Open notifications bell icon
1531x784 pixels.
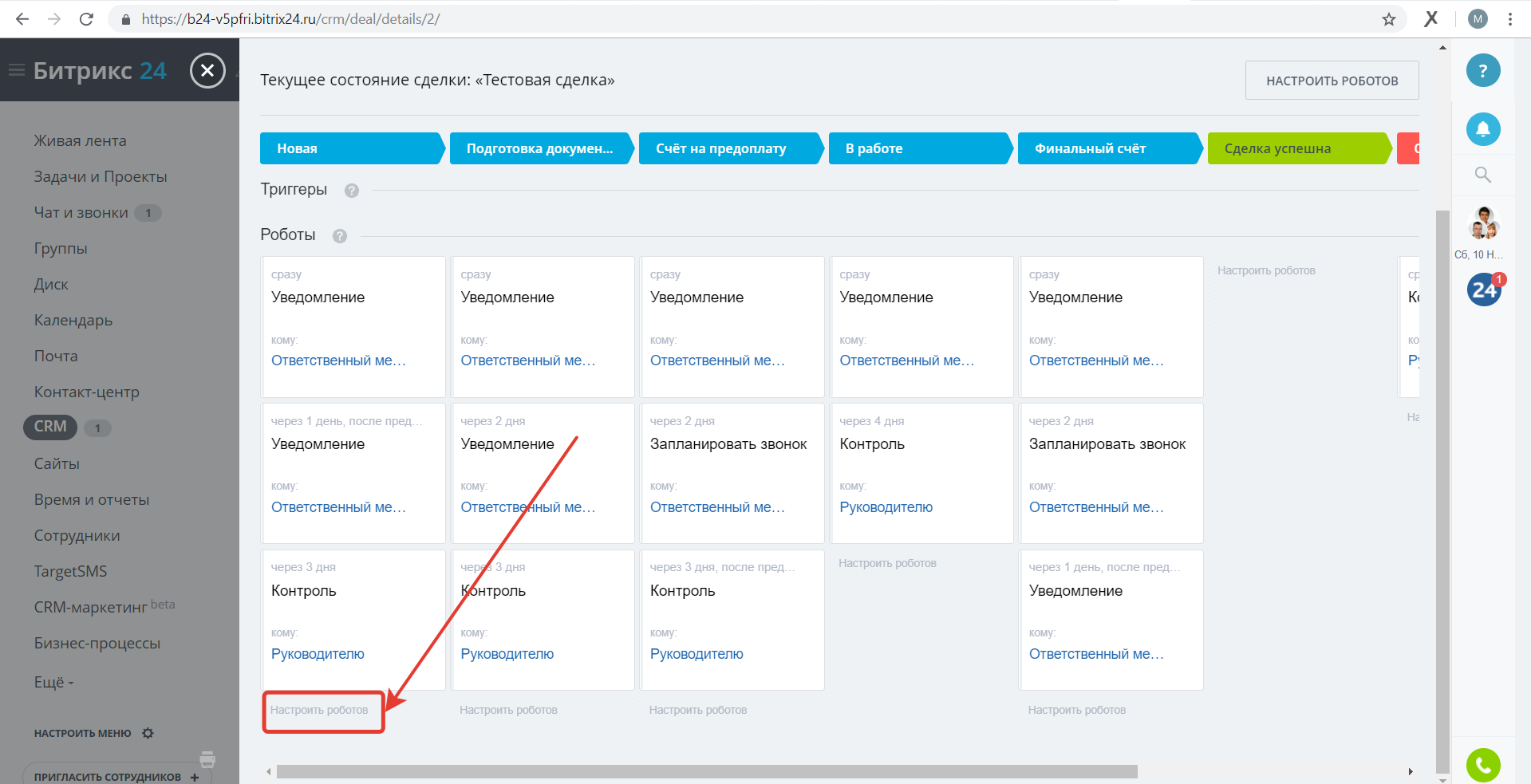[x=1483, y=128]
